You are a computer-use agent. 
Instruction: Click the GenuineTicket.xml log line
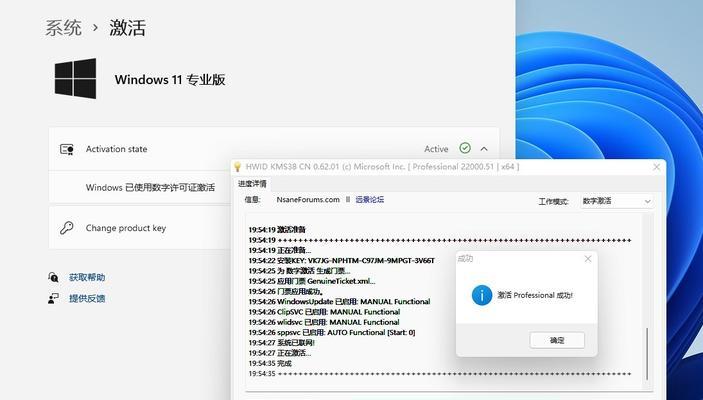[x=312, y=281]
